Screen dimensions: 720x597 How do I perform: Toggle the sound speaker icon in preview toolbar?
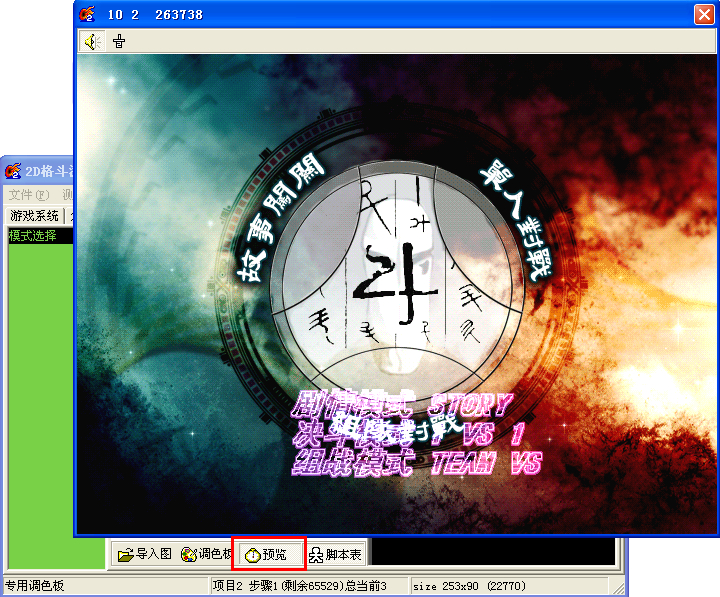pyautogui.click(x=92, y=42)
